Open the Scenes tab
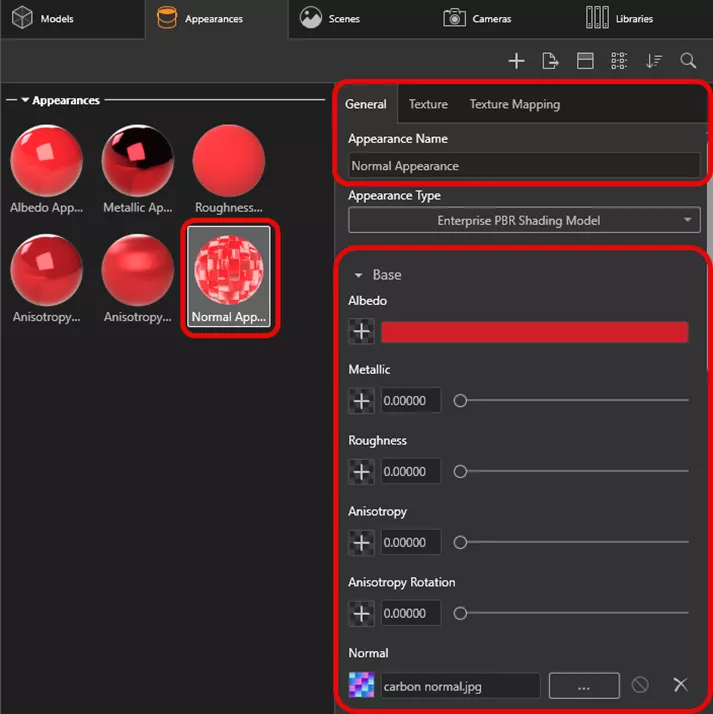This screenshot has height=714, width=713. pos(331,19)
